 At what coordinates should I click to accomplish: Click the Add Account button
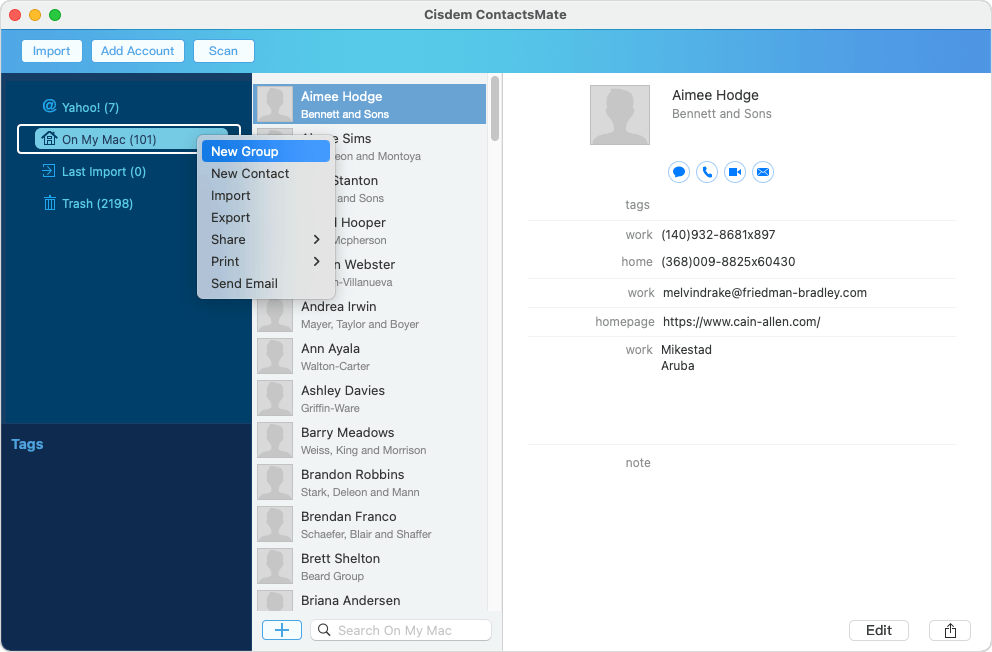click(137, 51)
